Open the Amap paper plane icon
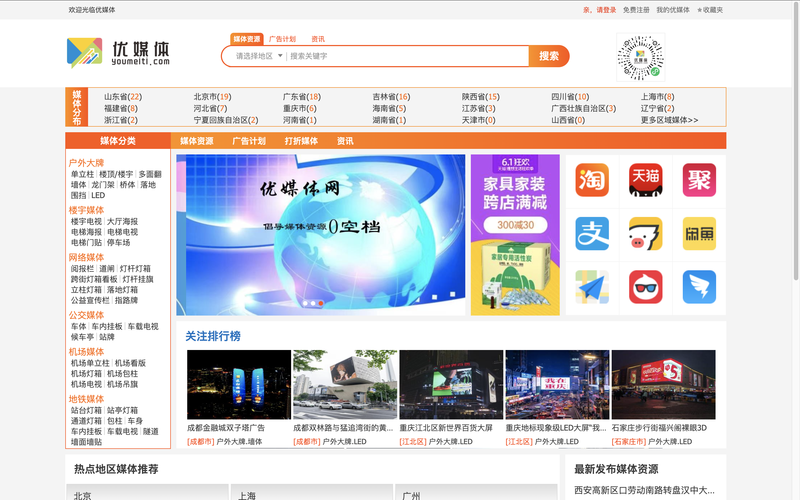This screenshot has height=500, width=800. coord(592,287)
